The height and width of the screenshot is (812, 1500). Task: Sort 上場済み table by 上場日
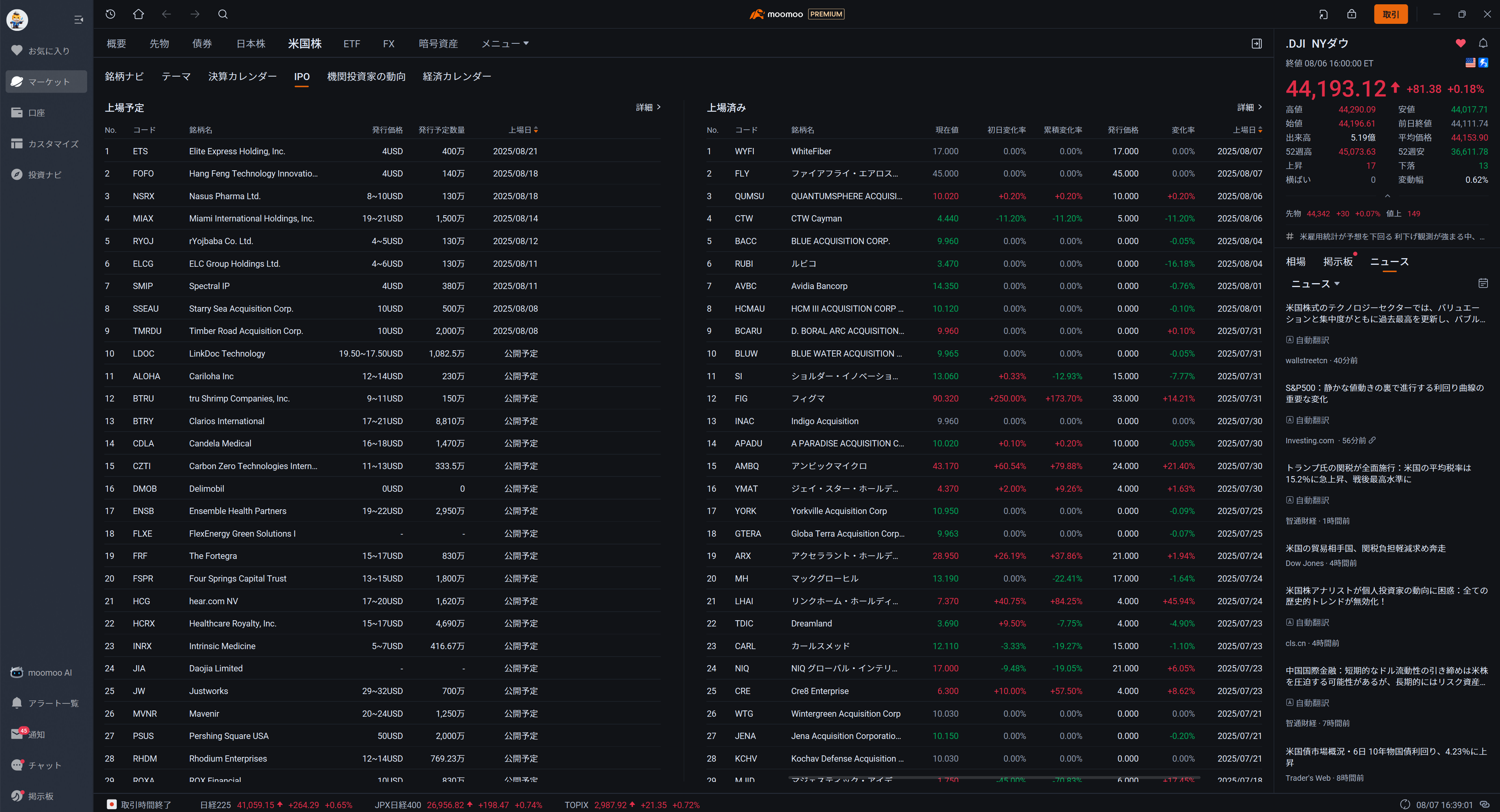click(x=1247, y=130)
